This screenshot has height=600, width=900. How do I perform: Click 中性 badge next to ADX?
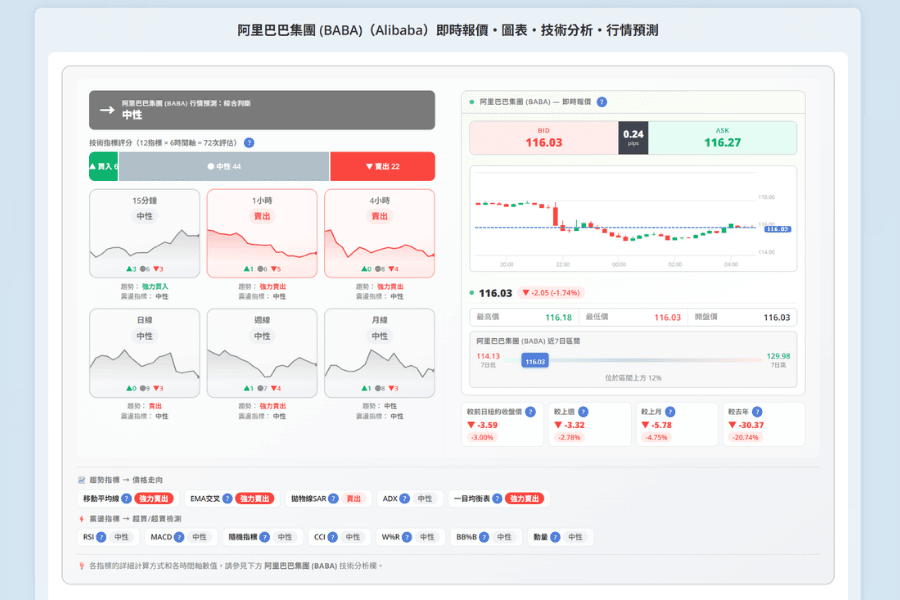click(425, 498)
